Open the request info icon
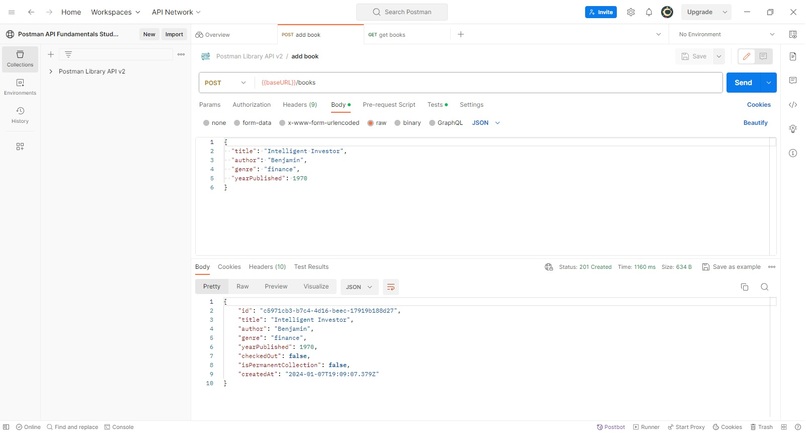 coord(793,153)
